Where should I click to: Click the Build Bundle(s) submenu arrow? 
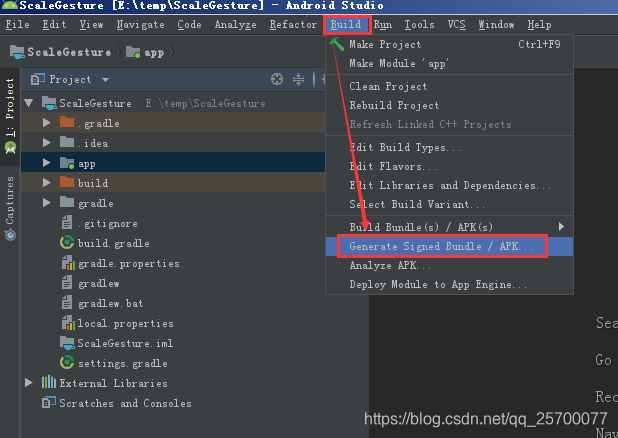point(561,226)
